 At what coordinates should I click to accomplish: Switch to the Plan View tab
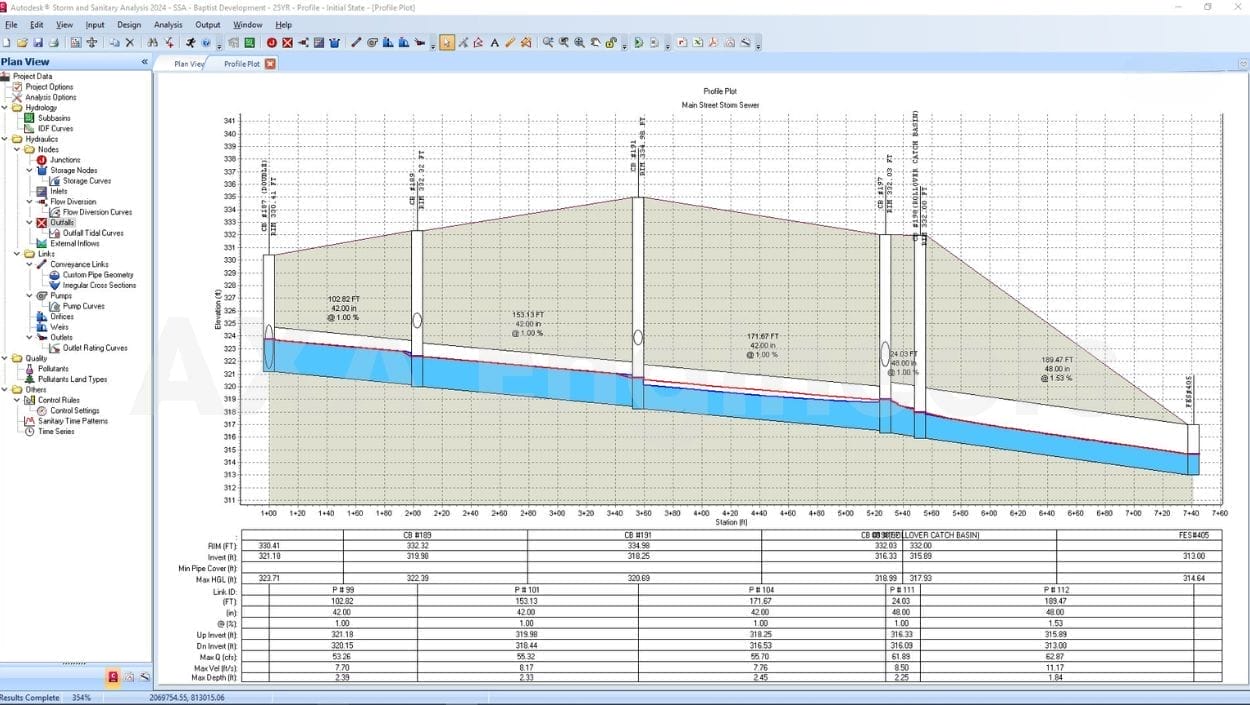pos(188,64)
